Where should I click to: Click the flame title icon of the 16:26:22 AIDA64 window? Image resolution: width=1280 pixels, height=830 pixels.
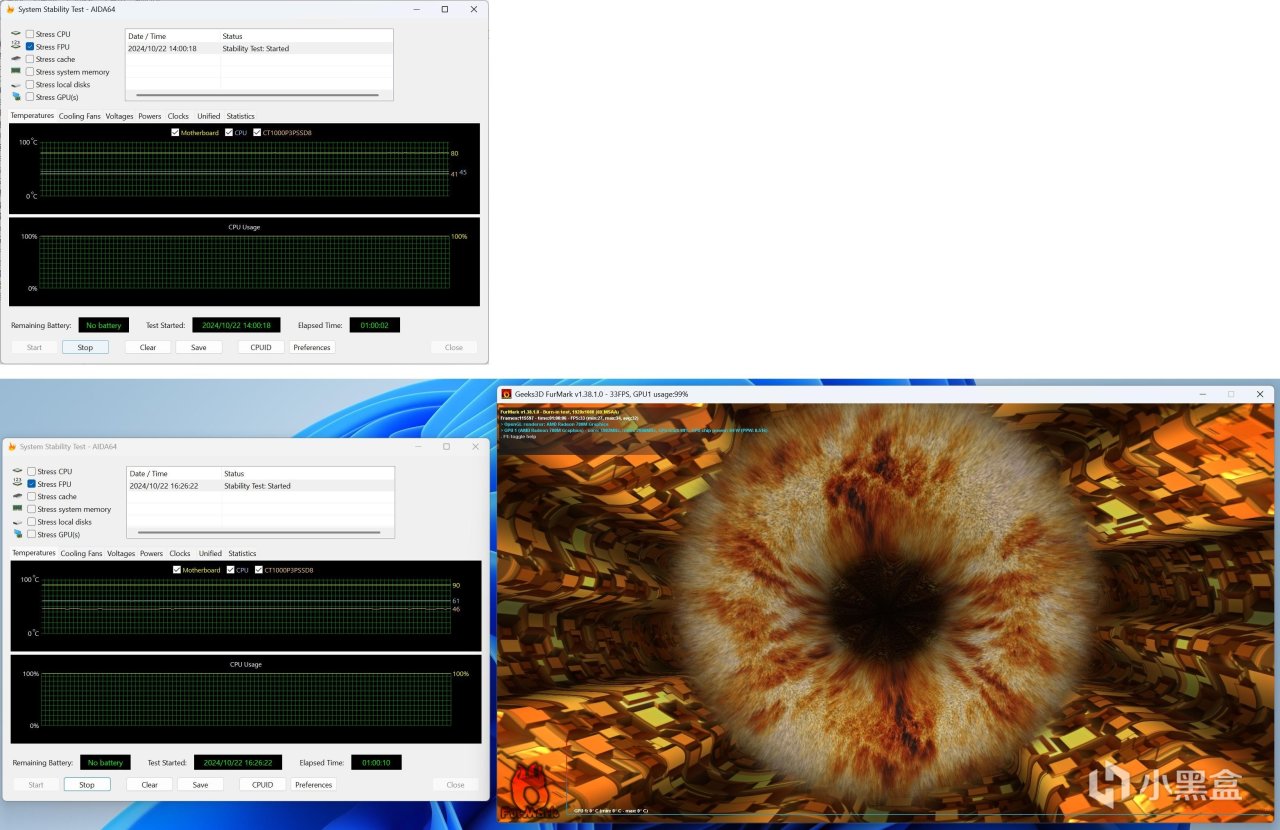pos(11,447)
